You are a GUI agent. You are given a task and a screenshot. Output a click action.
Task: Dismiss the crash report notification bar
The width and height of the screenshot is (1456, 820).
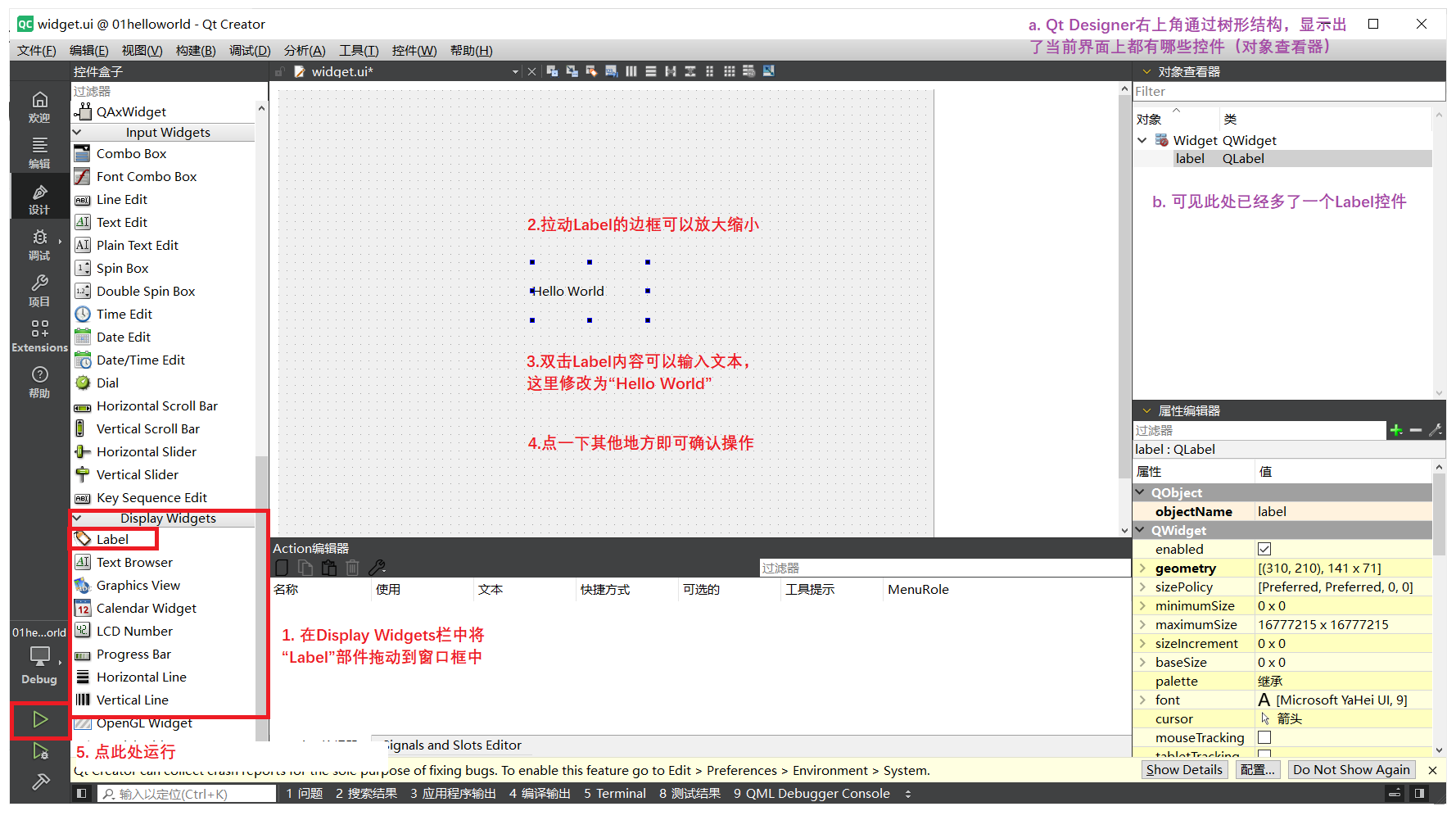point(1432,770)
